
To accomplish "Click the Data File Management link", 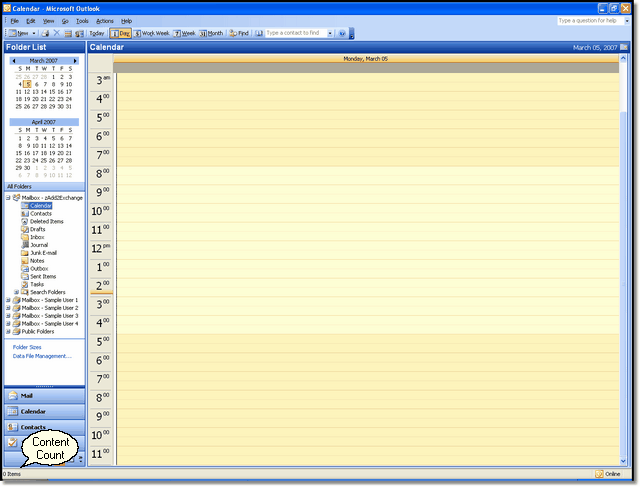I will coord(42,356).
